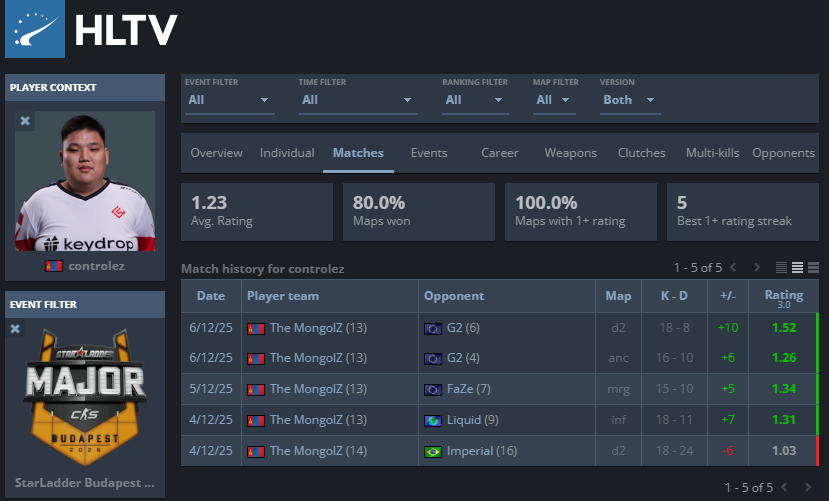This screenshot has width=829, height=501.
Task: Expand the Version dropdown set to Both
Action: [x=630, y=100]
